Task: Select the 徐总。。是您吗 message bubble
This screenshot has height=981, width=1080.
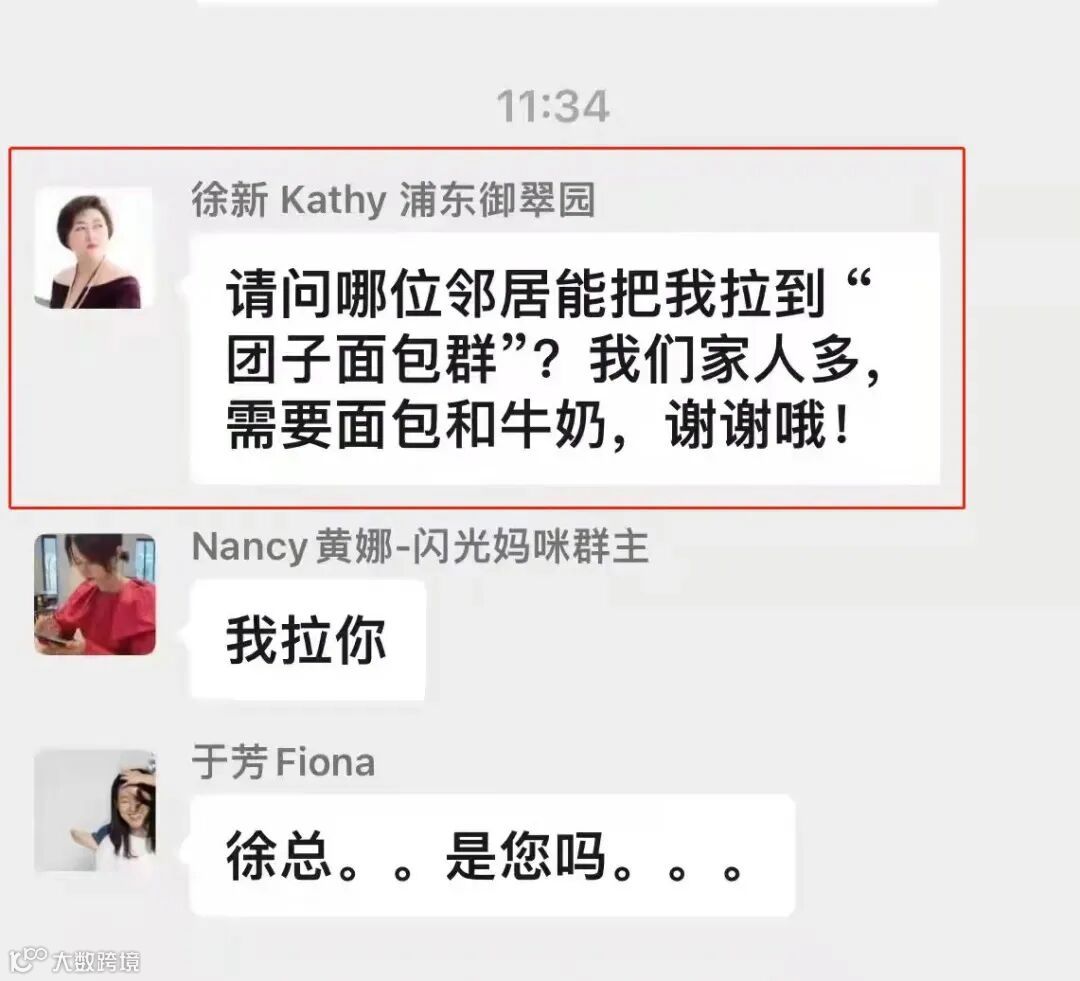Action: pyautogui.click(x=492, y=856)
